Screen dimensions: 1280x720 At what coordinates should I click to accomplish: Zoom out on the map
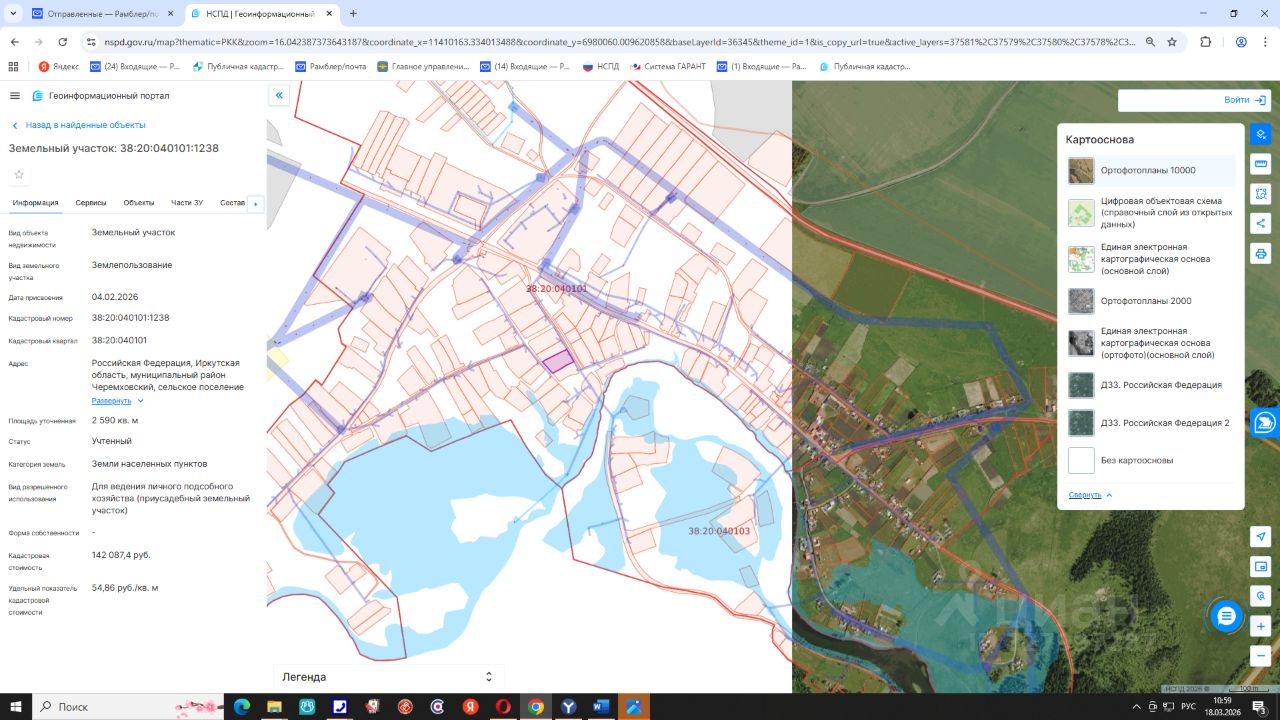pyautogui.click(x=1261, y=657)
